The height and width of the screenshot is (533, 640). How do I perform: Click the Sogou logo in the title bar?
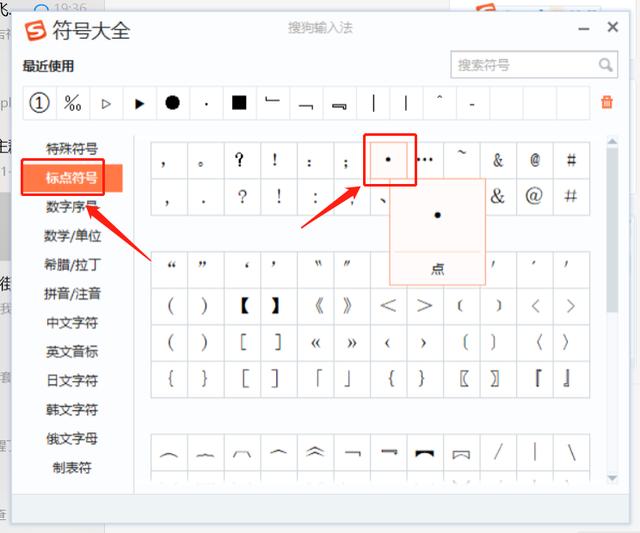coord(35,30)
